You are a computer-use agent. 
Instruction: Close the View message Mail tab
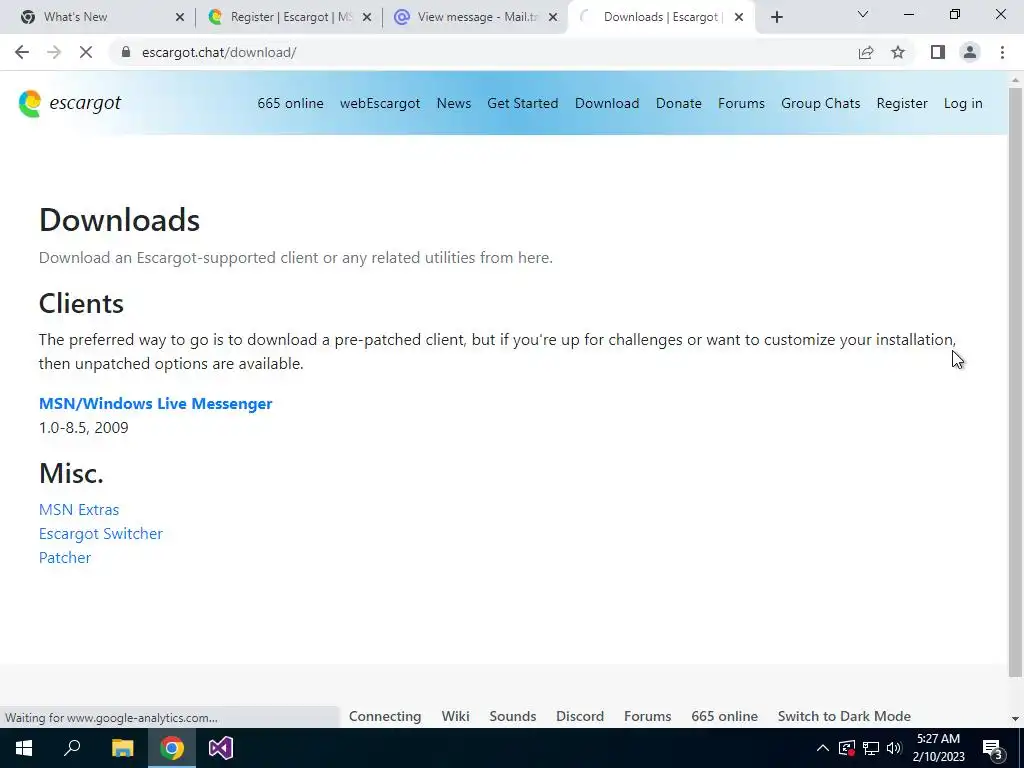click(x=553, y=17)
